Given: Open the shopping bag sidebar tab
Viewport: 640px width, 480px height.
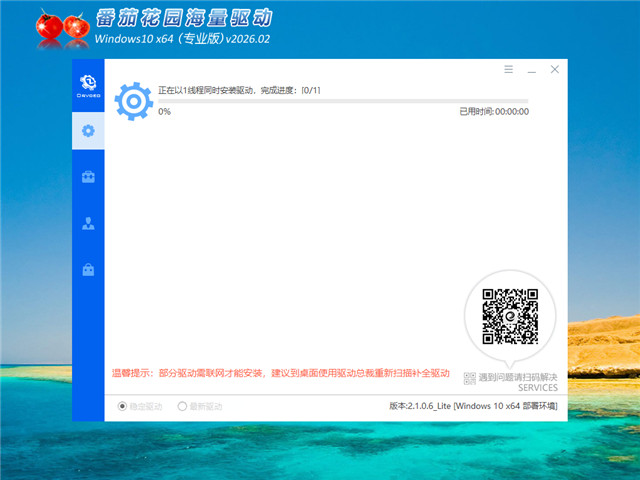Looking at the screenshot, I should 88,269.
